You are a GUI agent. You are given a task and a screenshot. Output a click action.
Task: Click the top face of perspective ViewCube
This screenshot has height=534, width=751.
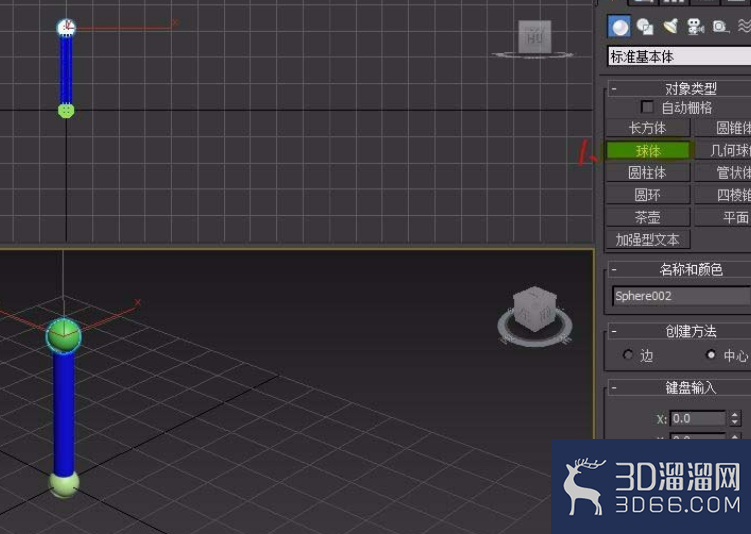[535, 294]
